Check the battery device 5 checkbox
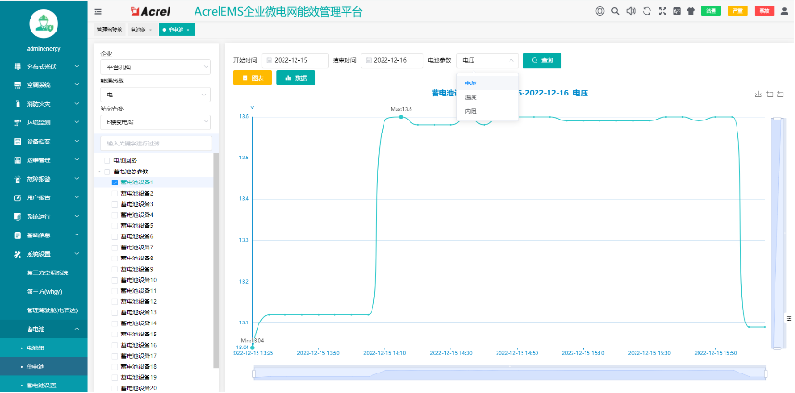Viewport: 795px width, 393px height. (x=115, y=226)
